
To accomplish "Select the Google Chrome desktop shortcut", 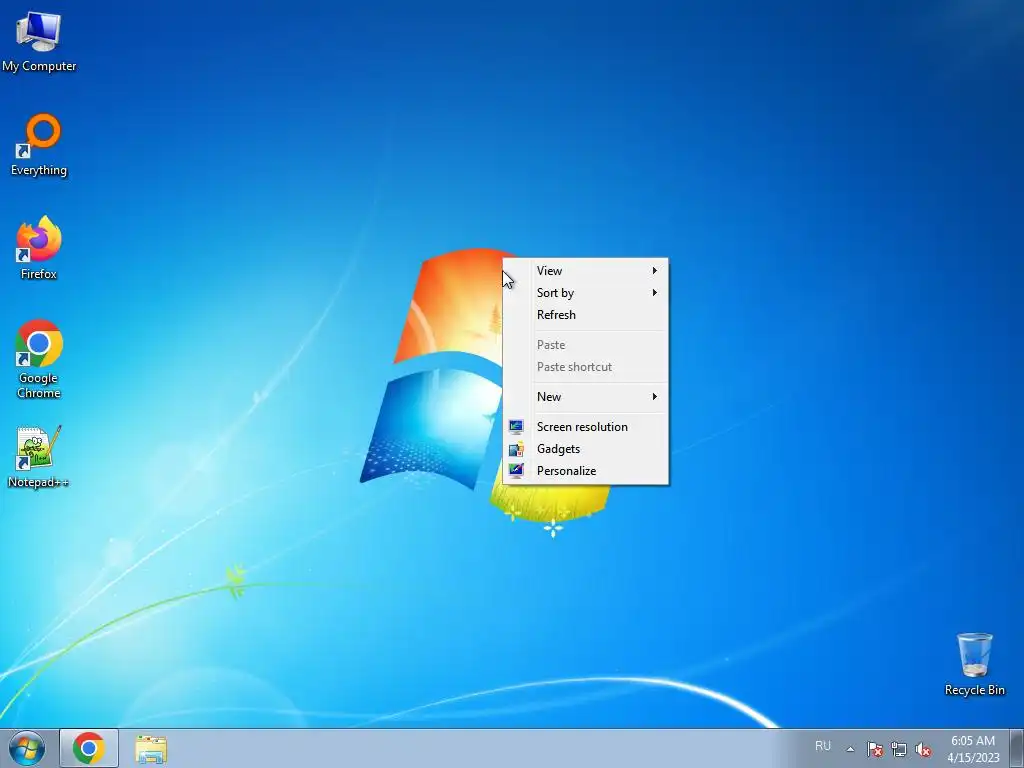I will point(39,359).
